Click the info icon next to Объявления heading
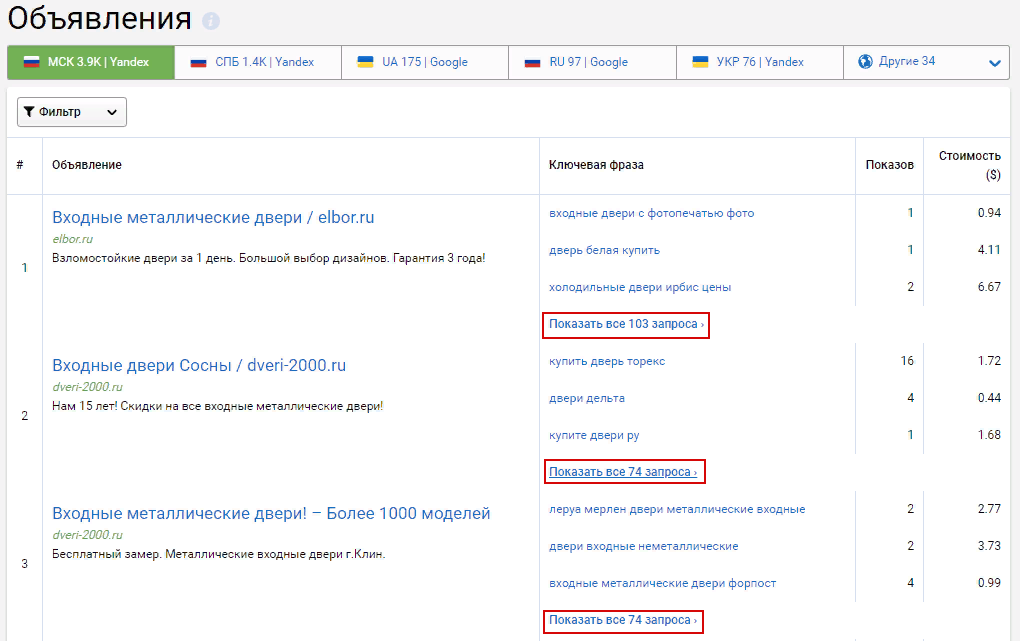The height and width of the screenshot is (641, 1020). click(211, 21)
